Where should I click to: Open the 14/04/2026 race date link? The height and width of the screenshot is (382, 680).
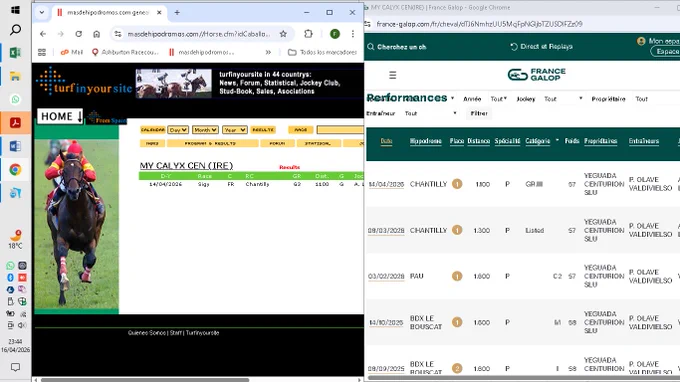(x=386, y=184)
